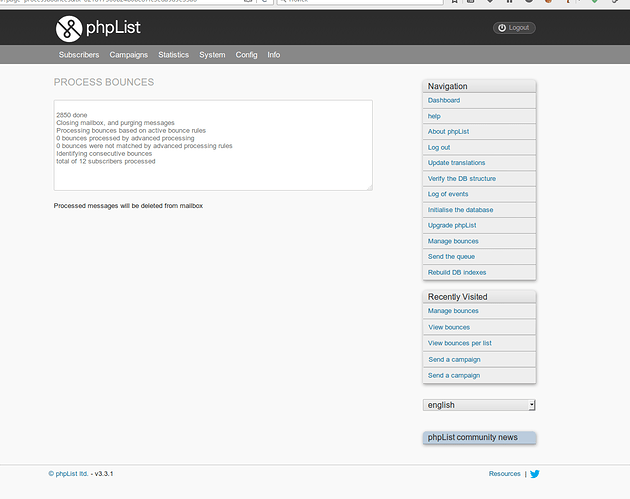Open the System menu
Viewport: 630px width, 499px height.
click(212, 55)
